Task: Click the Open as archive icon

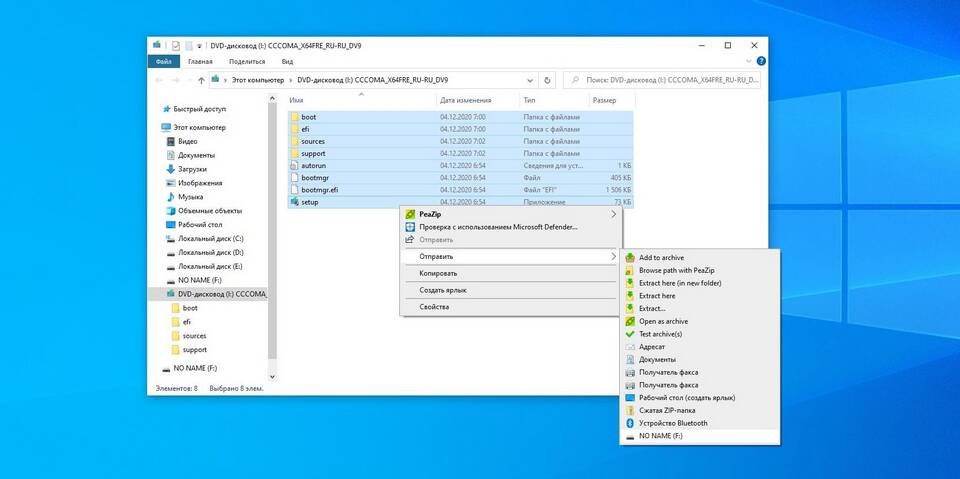Action: (630, 321)
